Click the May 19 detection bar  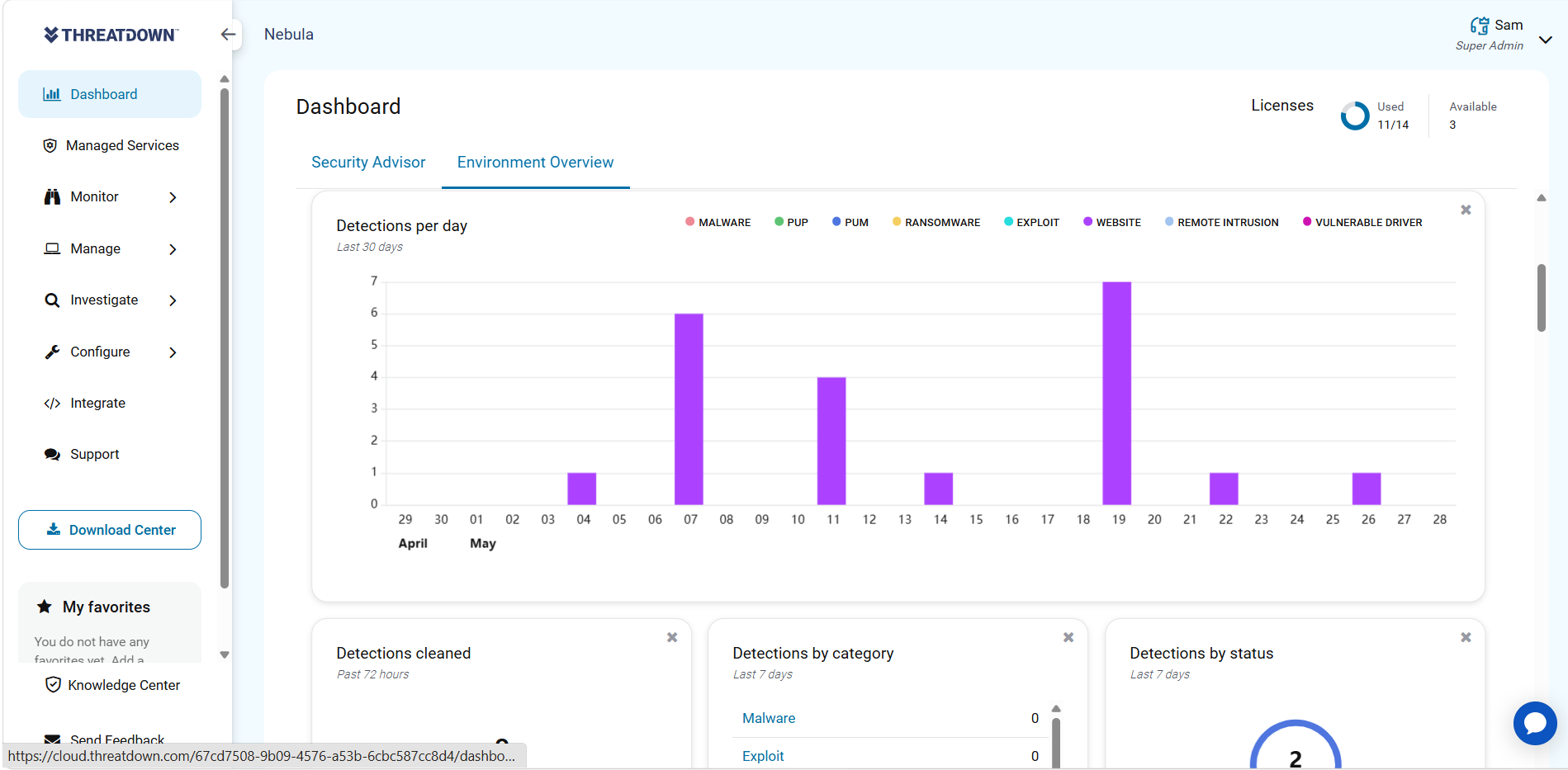click(1116, 393)
